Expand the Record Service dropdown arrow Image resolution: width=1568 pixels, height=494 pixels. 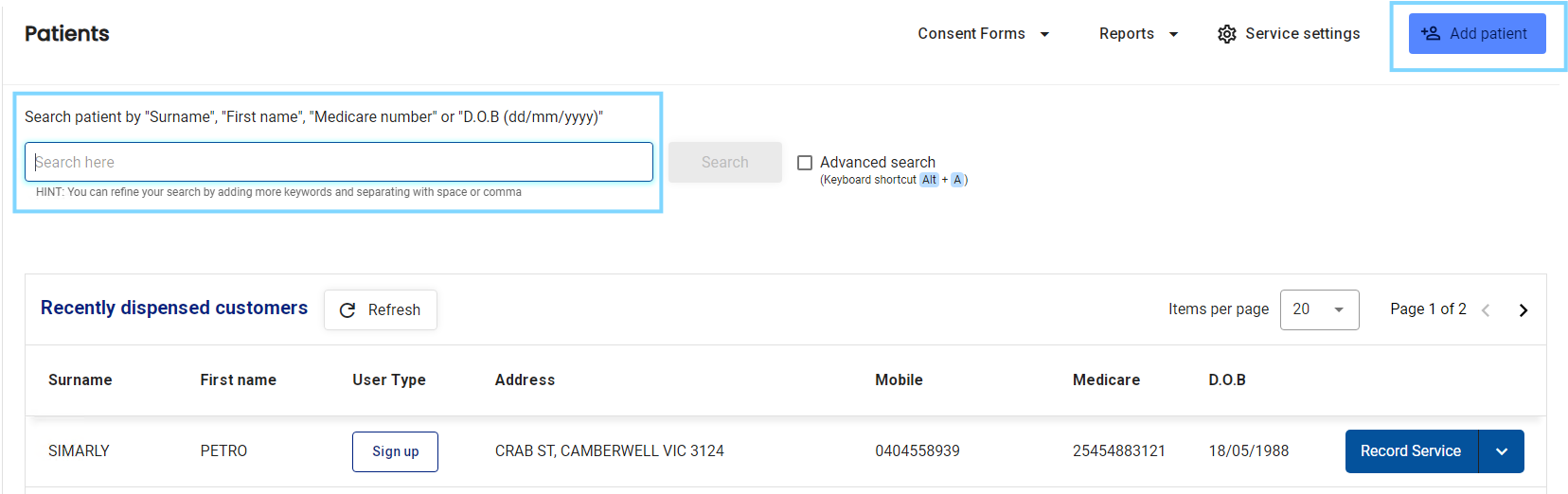click(1502, 451)
